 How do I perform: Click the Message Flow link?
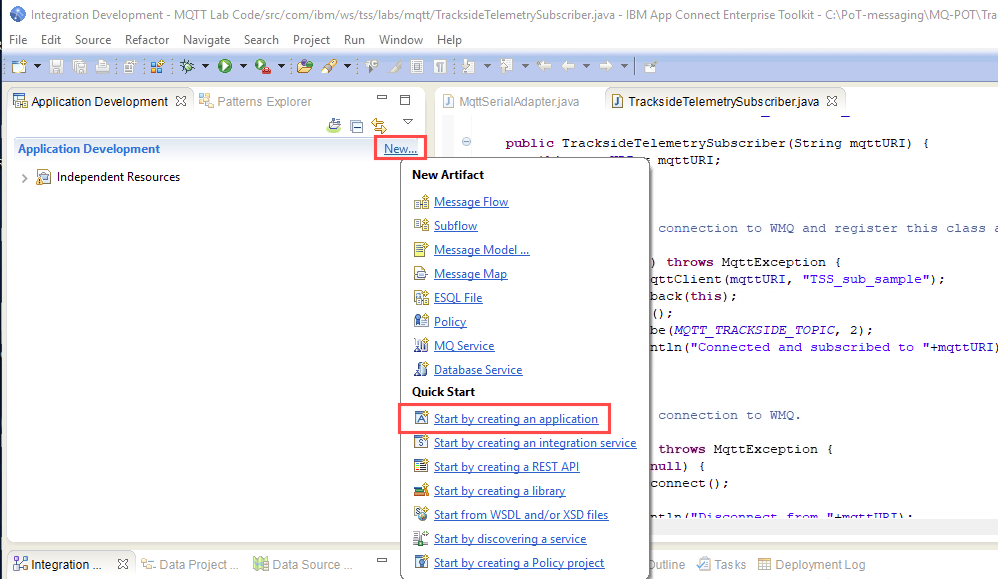(x=471, y=202)
